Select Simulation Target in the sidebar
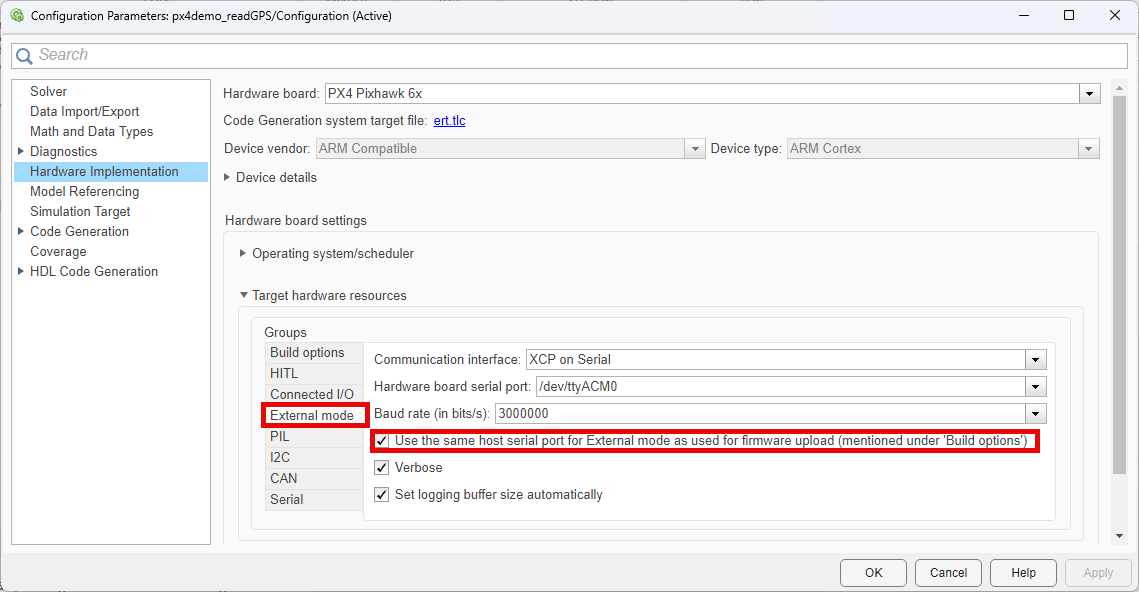The height and width of the screenshot is (592, 1139). pyautogui.click(x=80, y=211)
